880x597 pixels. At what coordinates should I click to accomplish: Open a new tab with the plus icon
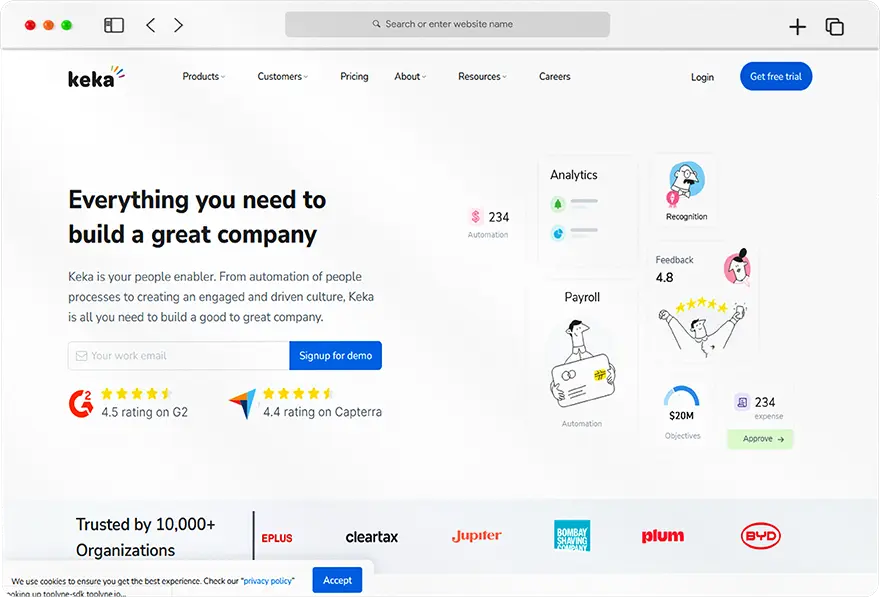click(x=797, y=25)
